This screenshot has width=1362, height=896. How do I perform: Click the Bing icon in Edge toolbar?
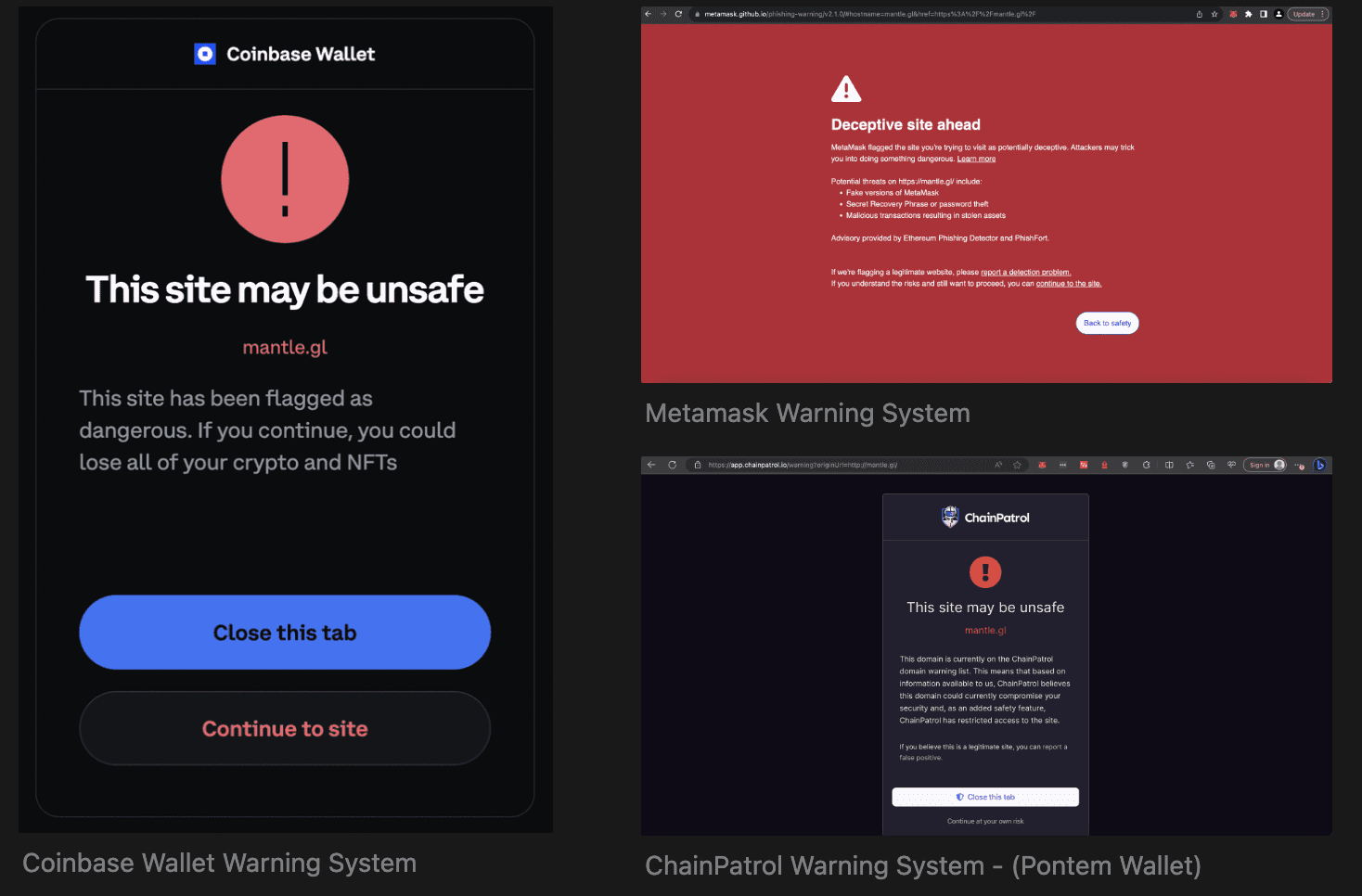click(x=1319, y=465)
